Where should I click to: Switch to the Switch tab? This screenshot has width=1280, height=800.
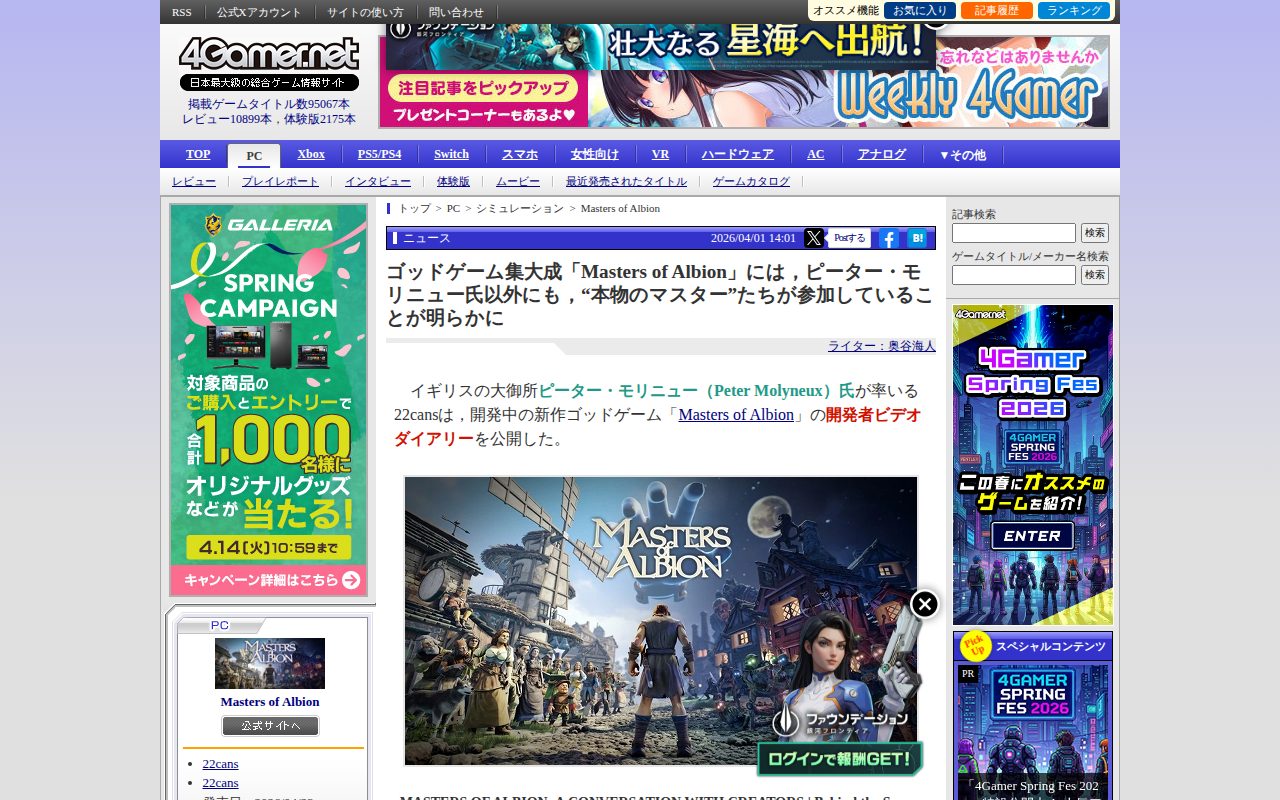(x=451, y=154)
